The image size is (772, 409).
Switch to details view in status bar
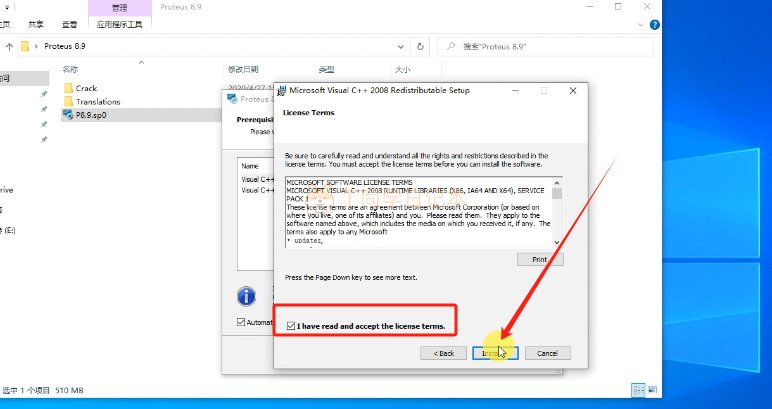(x=636, y=388)
